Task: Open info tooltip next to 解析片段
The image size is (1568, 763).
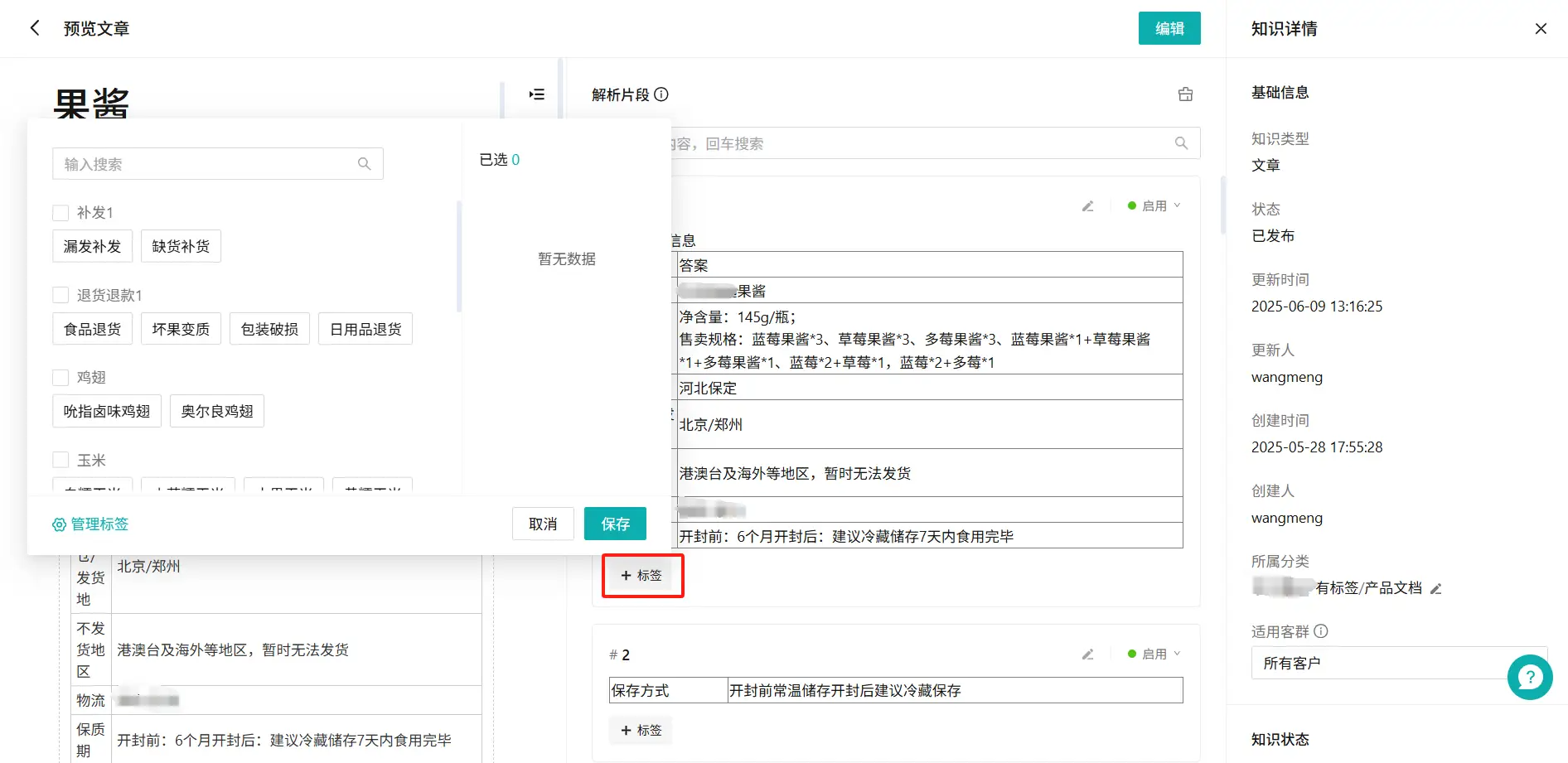Action: coord(661,94)
